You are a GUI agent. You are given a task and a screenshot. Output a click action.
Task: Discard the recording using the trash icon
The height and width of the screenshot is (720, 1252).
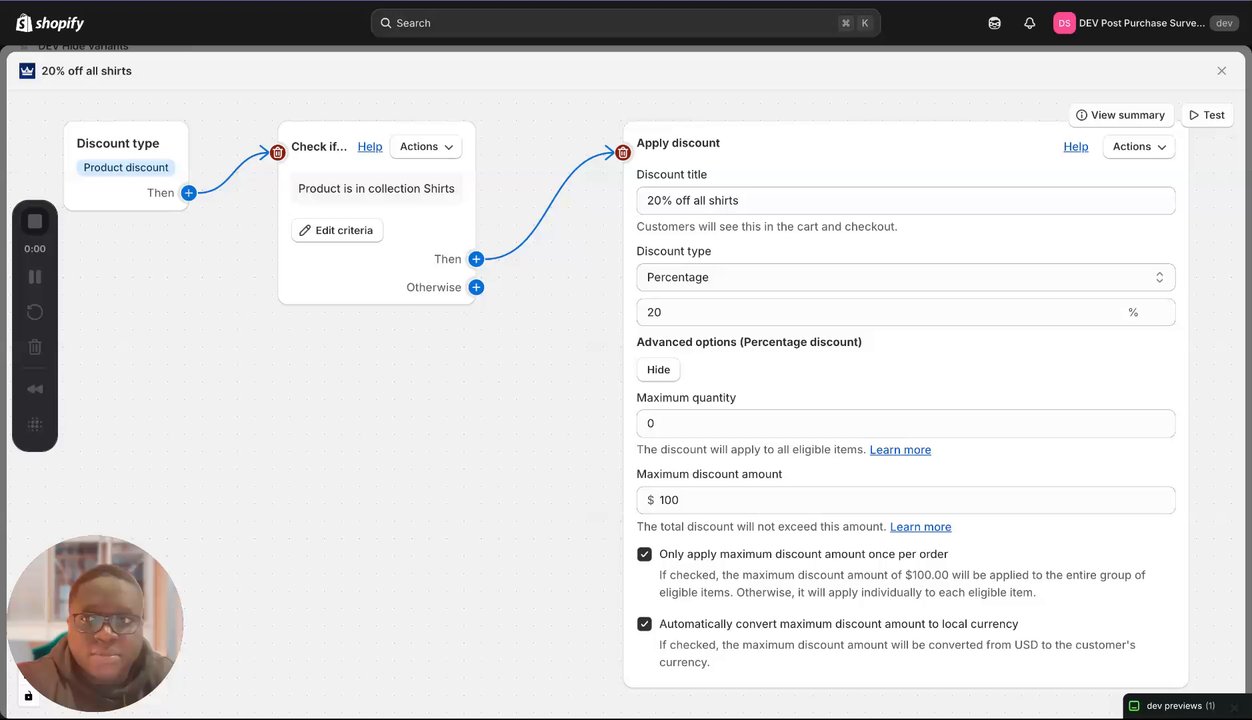click(x=35, y=347)
